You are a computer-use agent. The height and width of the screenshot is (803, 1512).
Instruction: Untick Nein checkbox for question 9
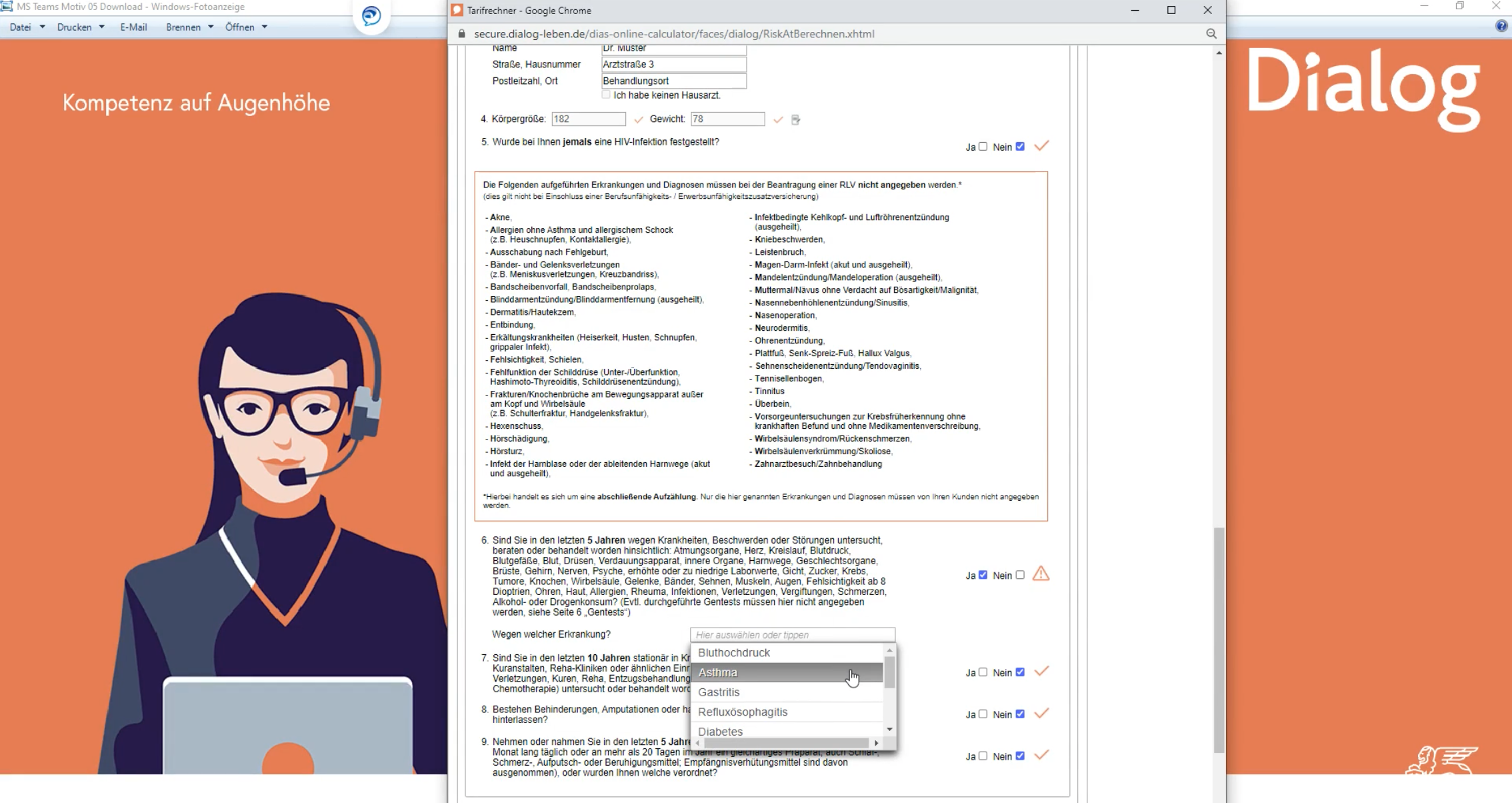click(1020, 756)
